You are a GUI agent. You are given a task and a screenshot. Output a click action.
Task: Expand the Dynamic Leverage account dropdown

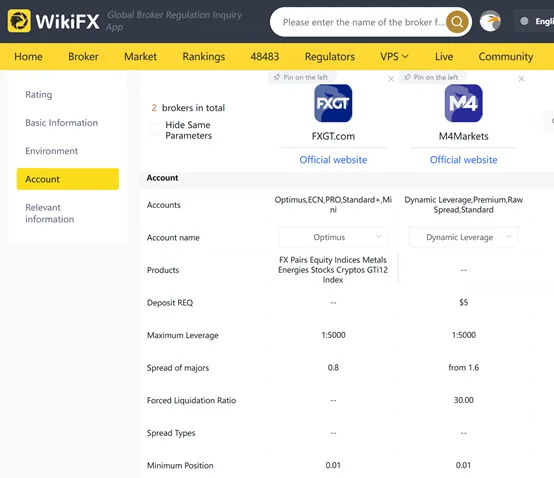point(463,237)
